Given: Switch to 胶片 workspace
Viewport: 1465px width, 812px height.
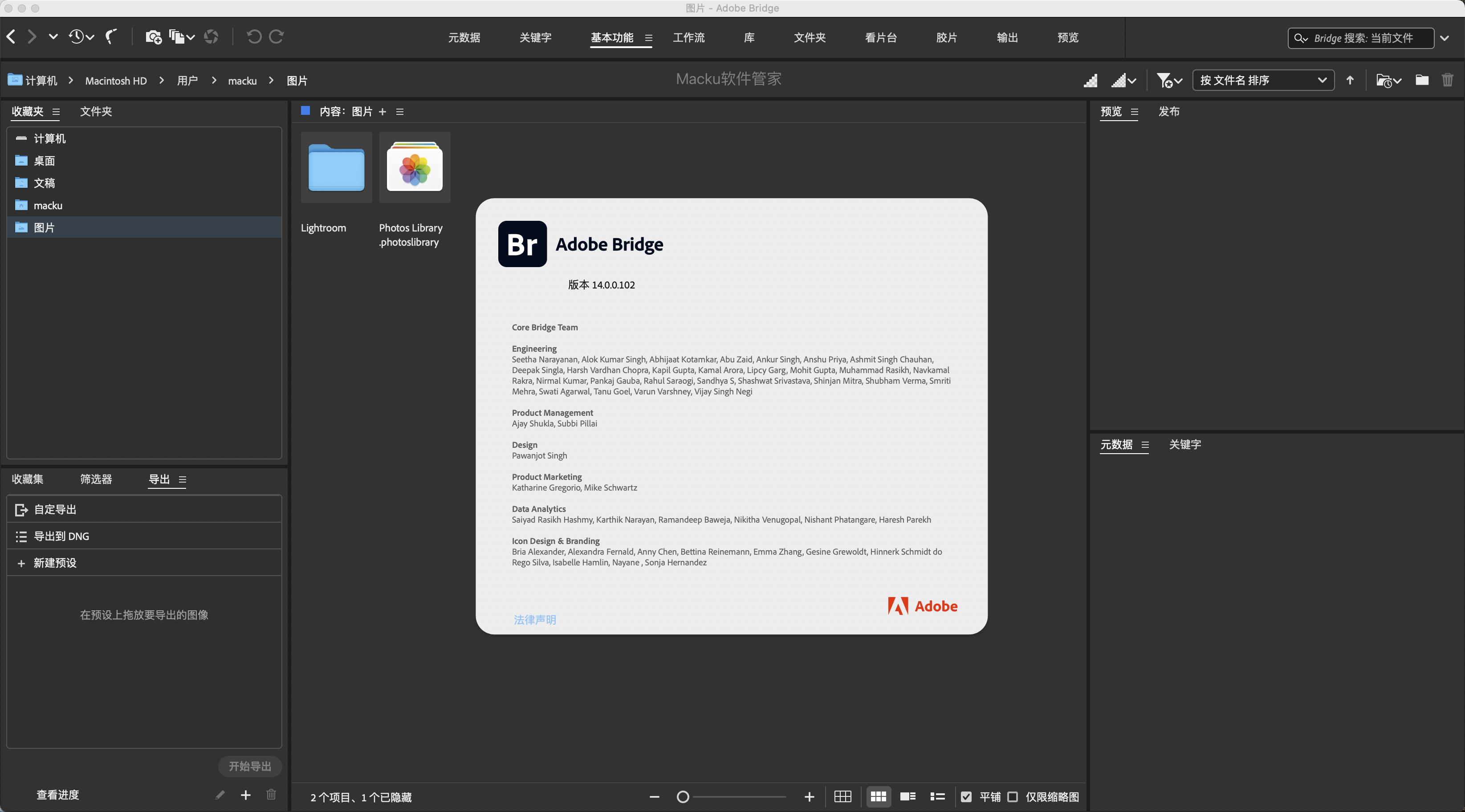Looking at the screenshot, I should coord(946,37).
